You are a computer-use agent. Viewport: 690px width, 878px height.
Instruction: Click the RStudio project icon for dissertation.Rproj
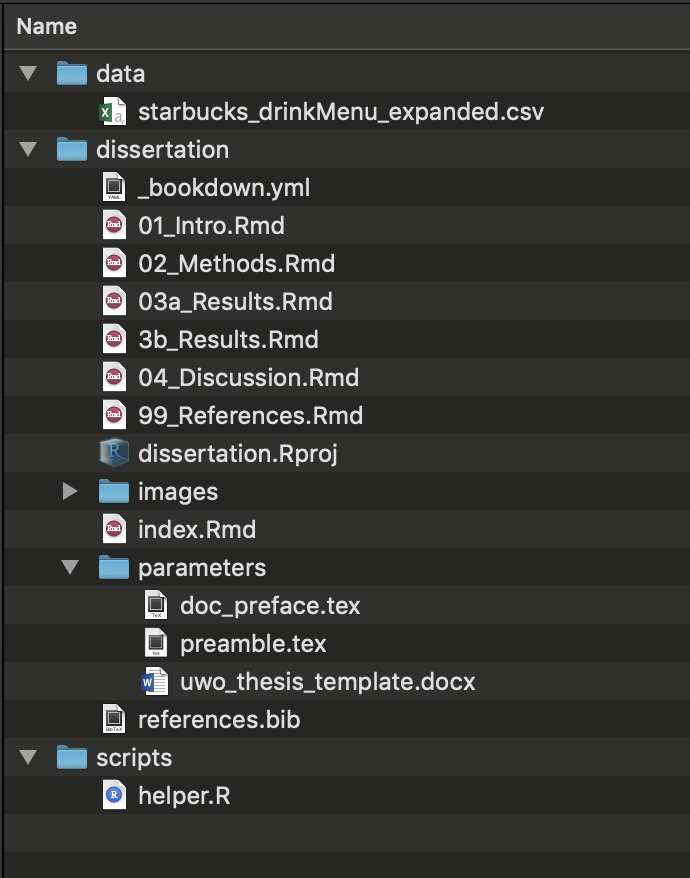(114, 453)
